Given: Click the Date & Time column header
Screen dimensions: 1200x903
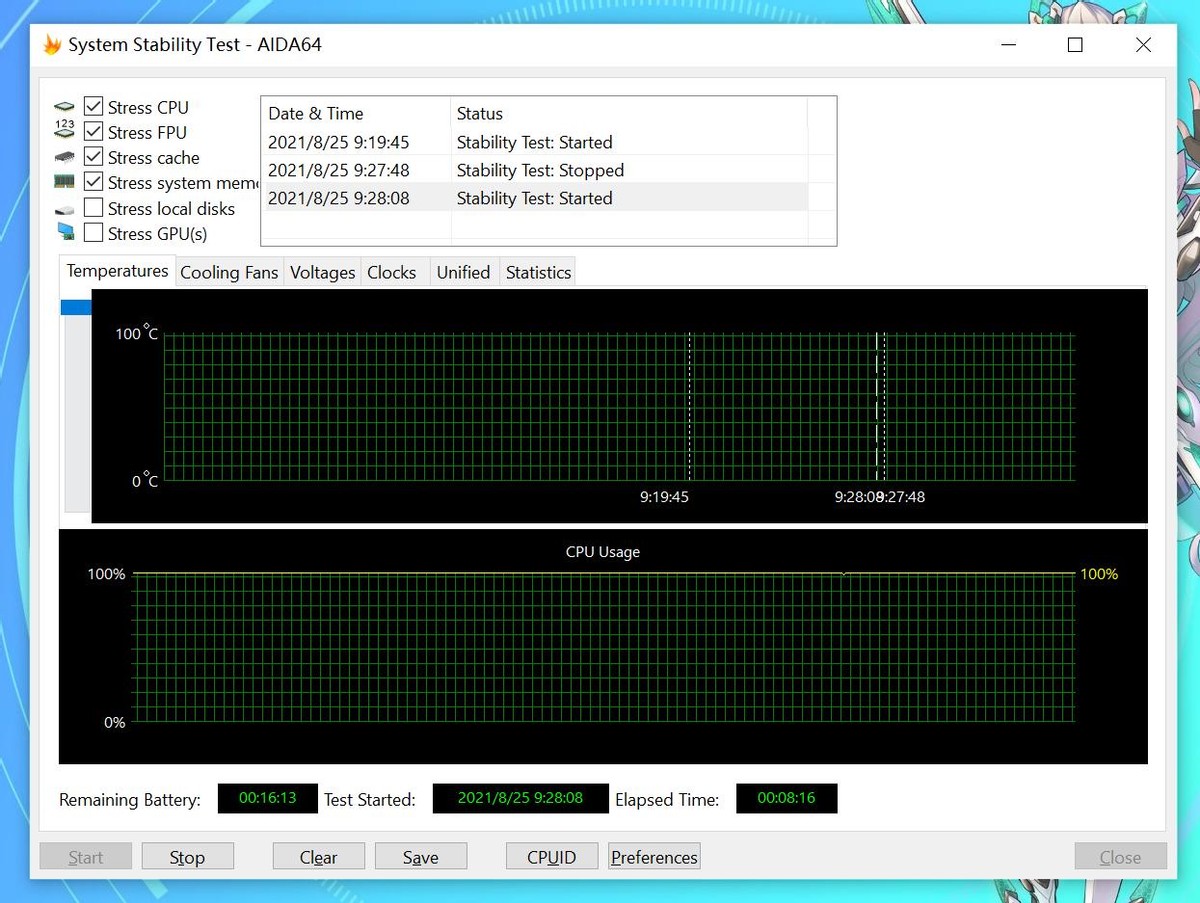Looking at the screenshot, I should tap(356, 113).
